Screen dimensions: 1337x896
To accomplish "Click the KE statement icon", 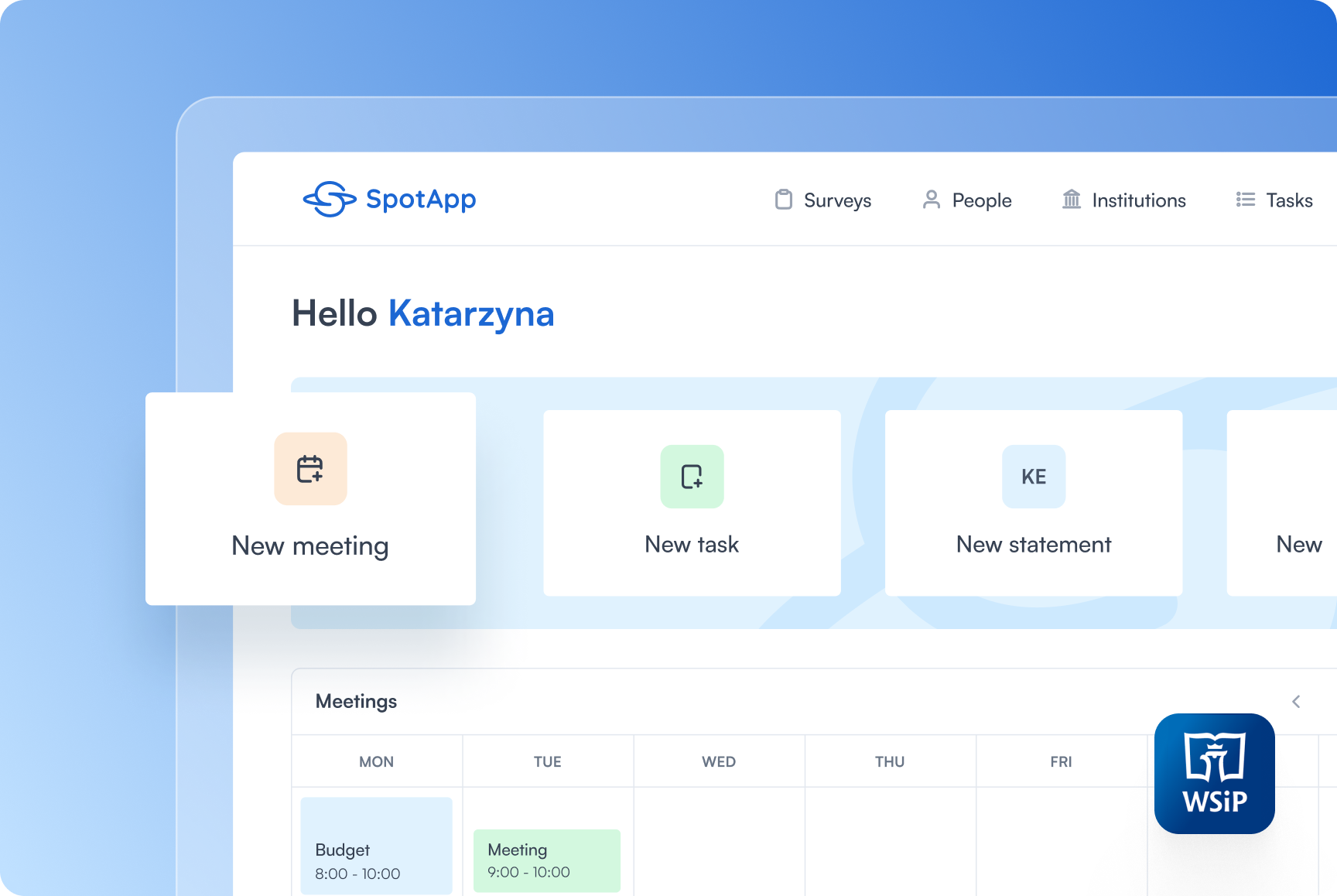I will 1034,477.
